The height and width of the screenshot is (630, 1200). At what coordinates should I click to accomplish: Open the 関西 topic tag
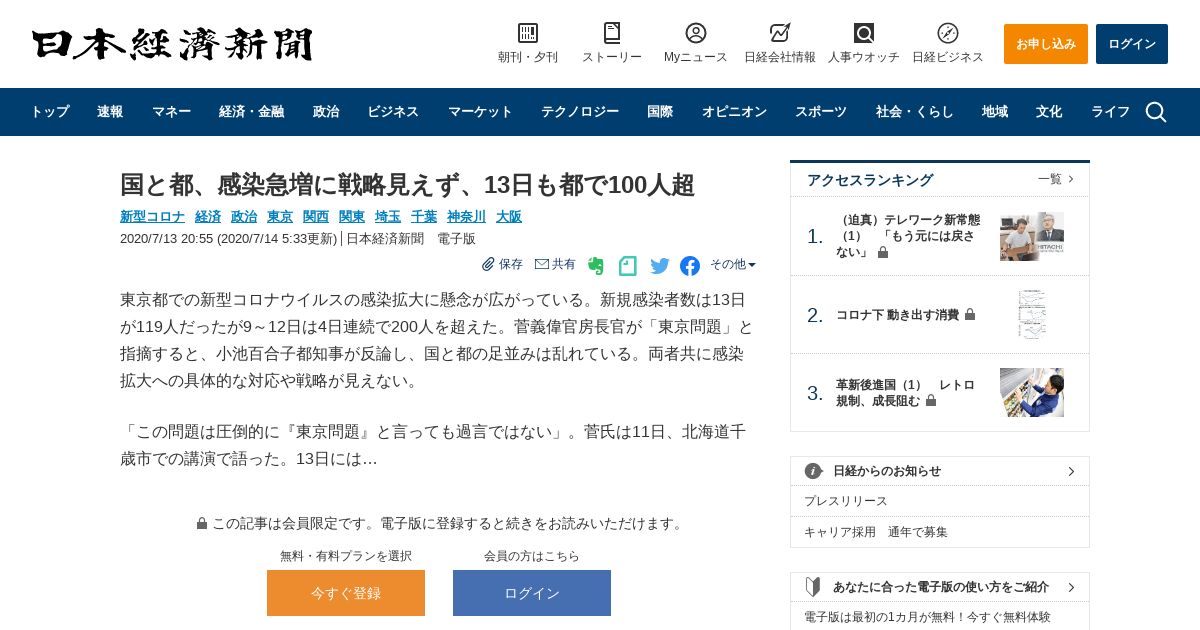click(316, 216)
